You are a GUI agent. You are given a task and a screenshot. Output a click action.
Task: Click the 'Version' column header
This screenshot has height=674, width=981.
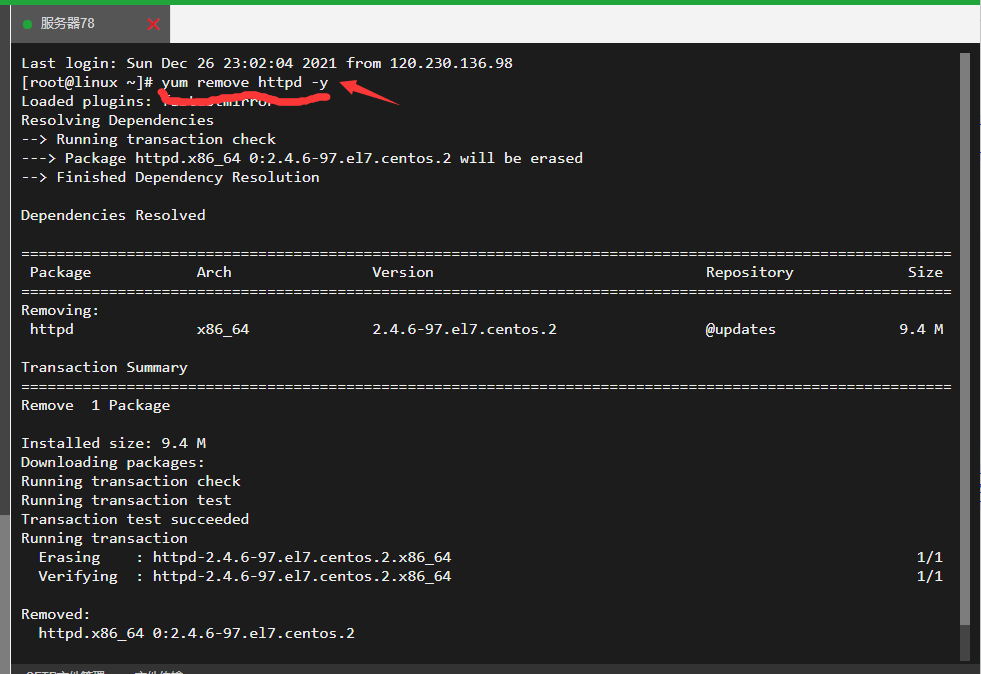point(403,272)
